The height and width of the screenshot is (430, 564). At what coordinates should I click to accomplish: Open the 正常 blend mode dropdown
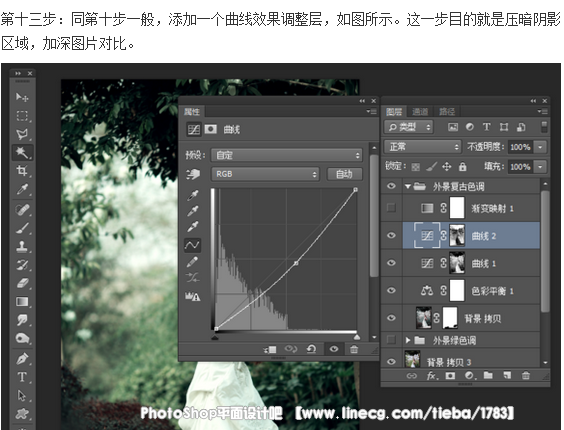(423, 147)
